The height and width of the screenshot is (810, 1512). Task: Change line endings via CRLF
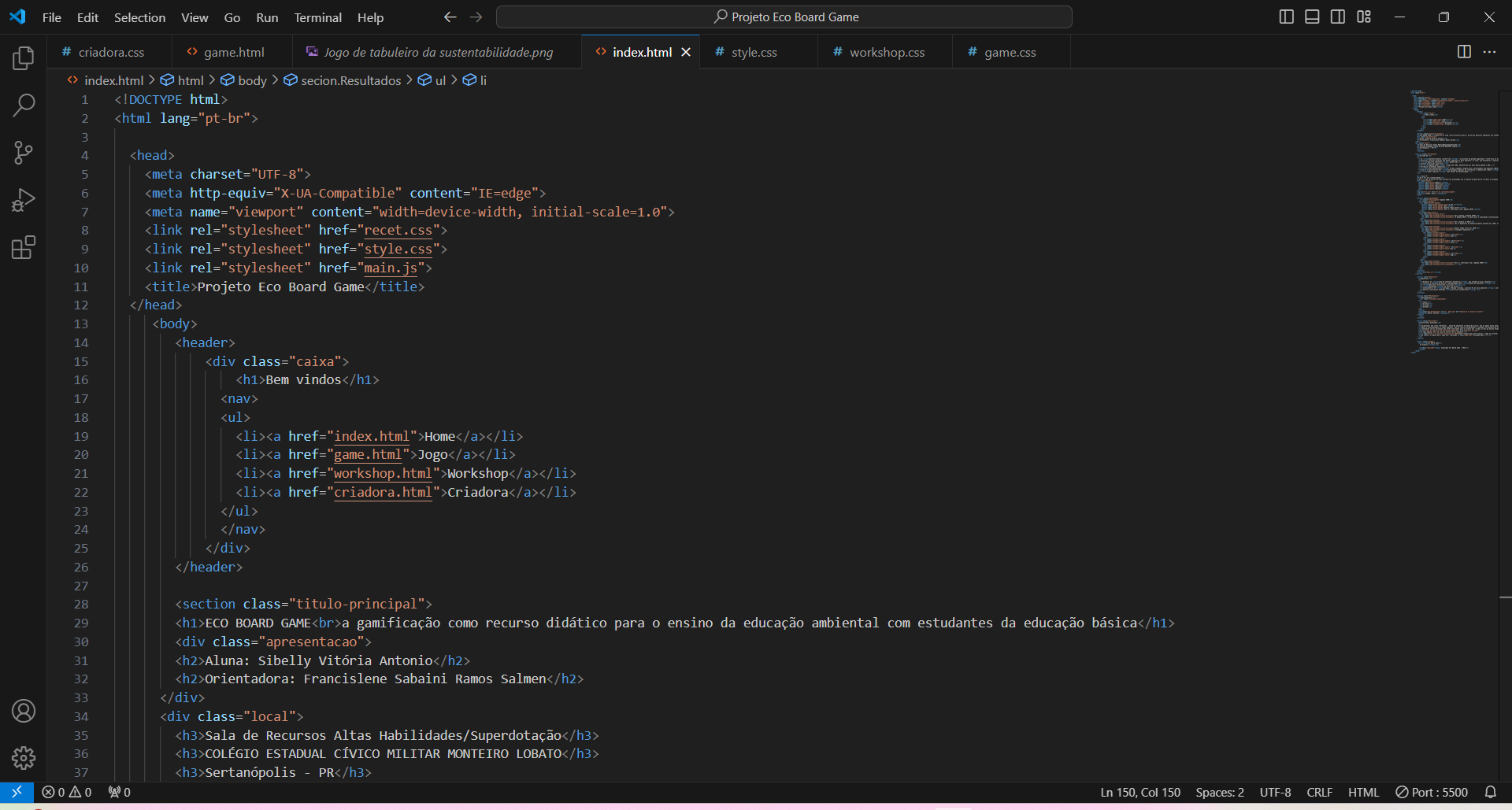(1319, 792)
